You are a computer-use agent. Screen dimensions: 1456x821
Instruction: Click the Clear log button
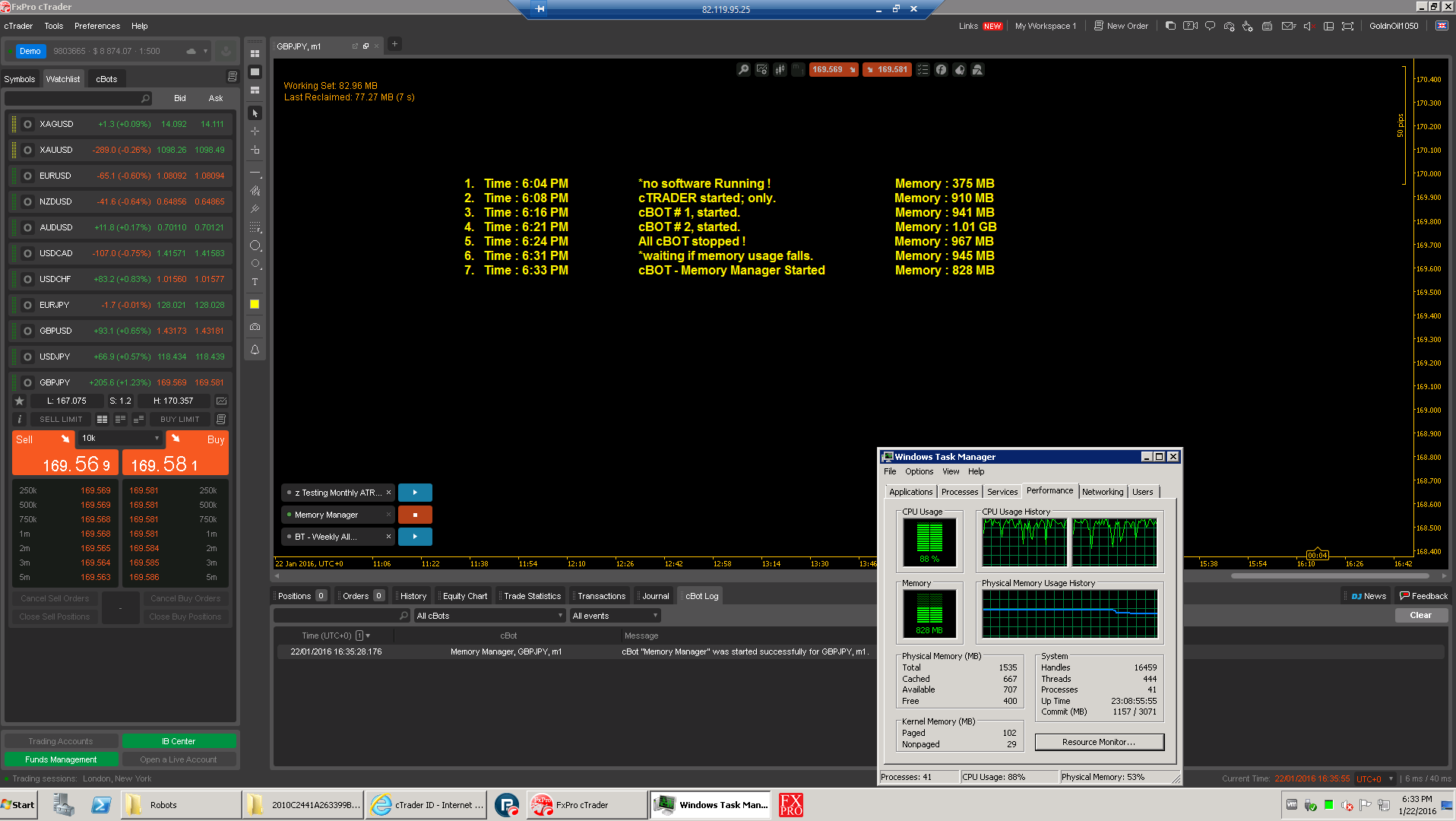pos(1420,616)
